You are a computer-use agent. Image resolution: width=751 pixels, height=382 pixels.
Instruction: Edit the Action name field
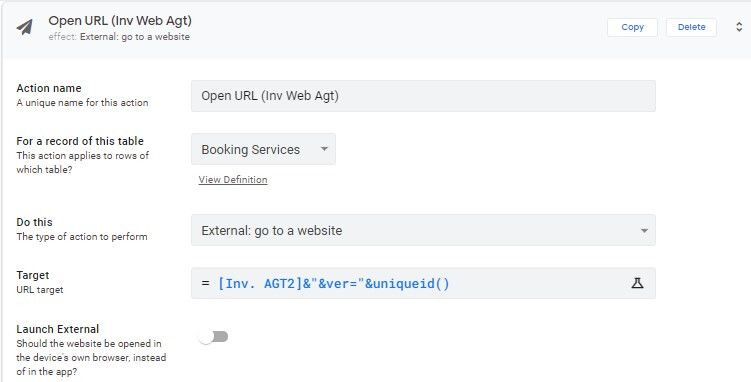point(423,96)
